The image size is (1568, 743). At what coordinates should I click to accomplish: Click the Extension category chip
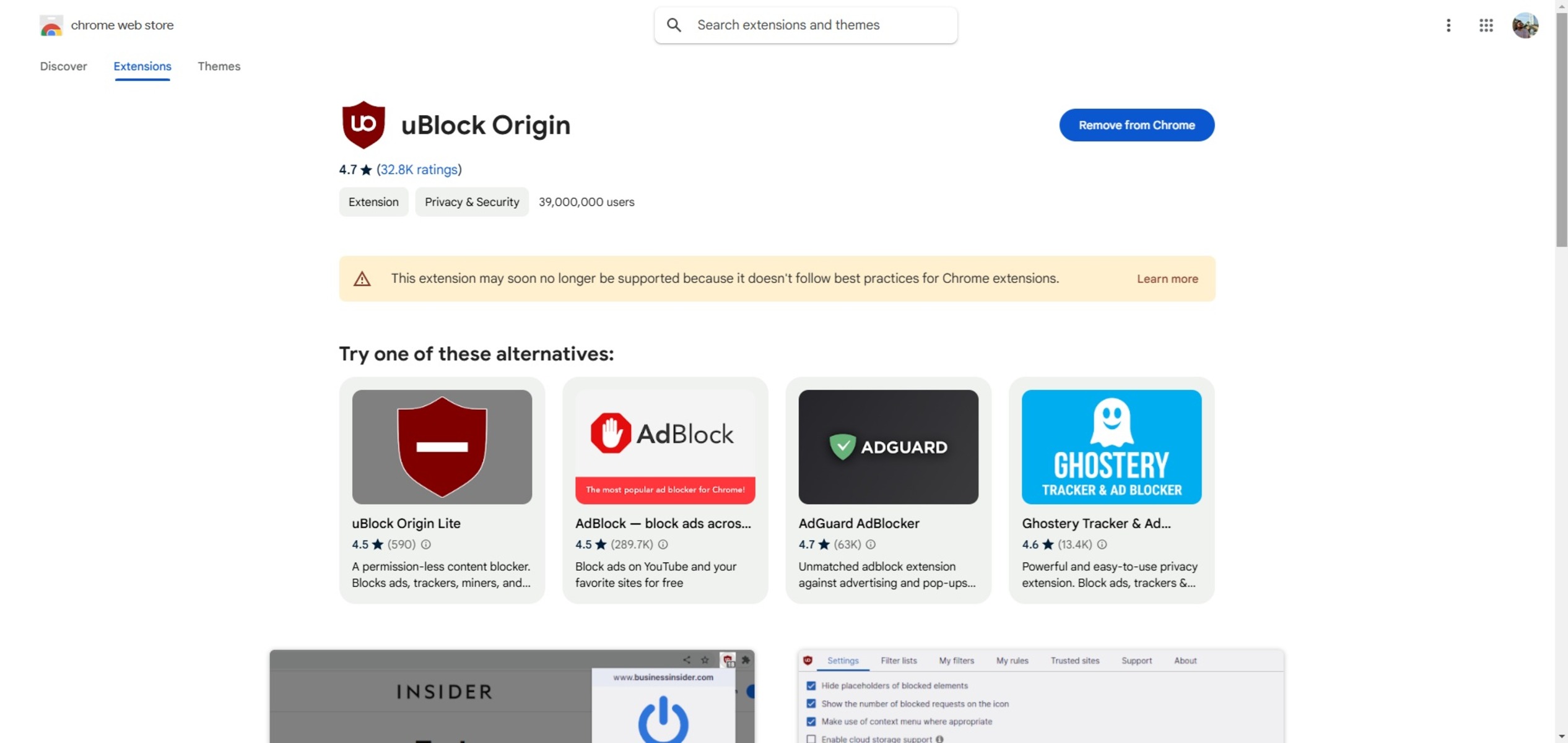click(373, 202)
